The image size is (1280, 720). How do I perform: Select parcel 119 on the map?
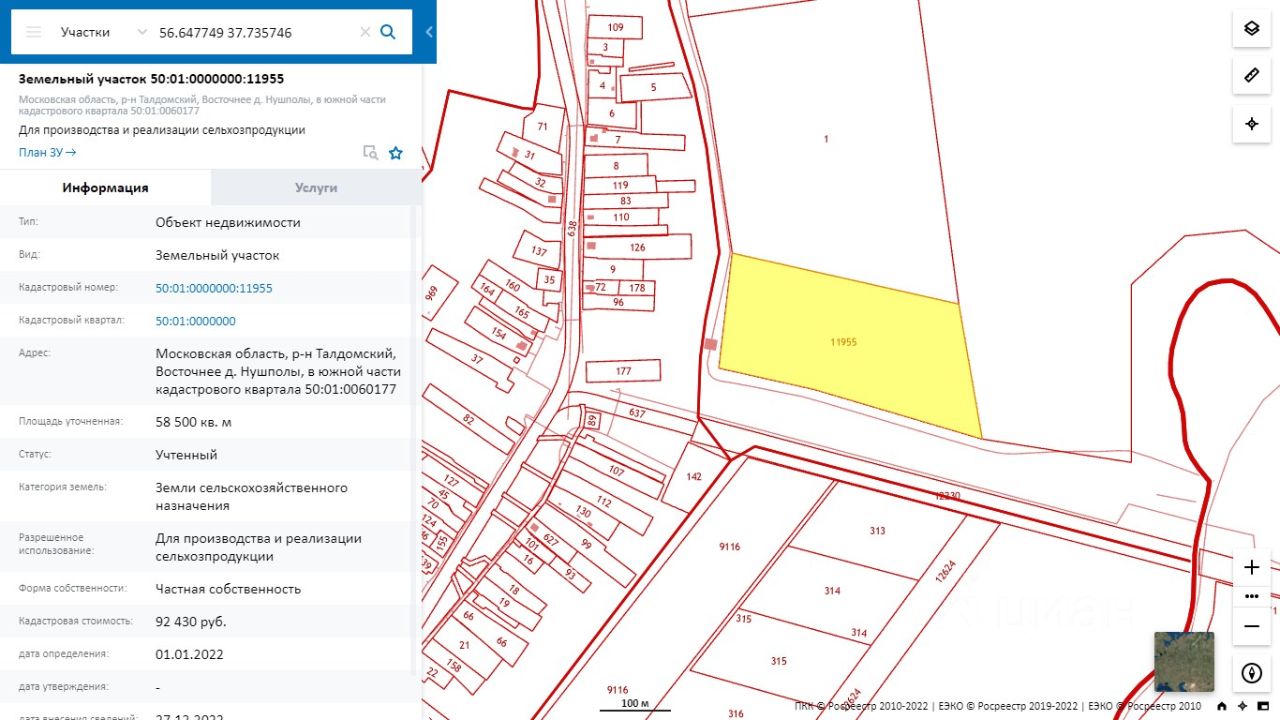620,185
